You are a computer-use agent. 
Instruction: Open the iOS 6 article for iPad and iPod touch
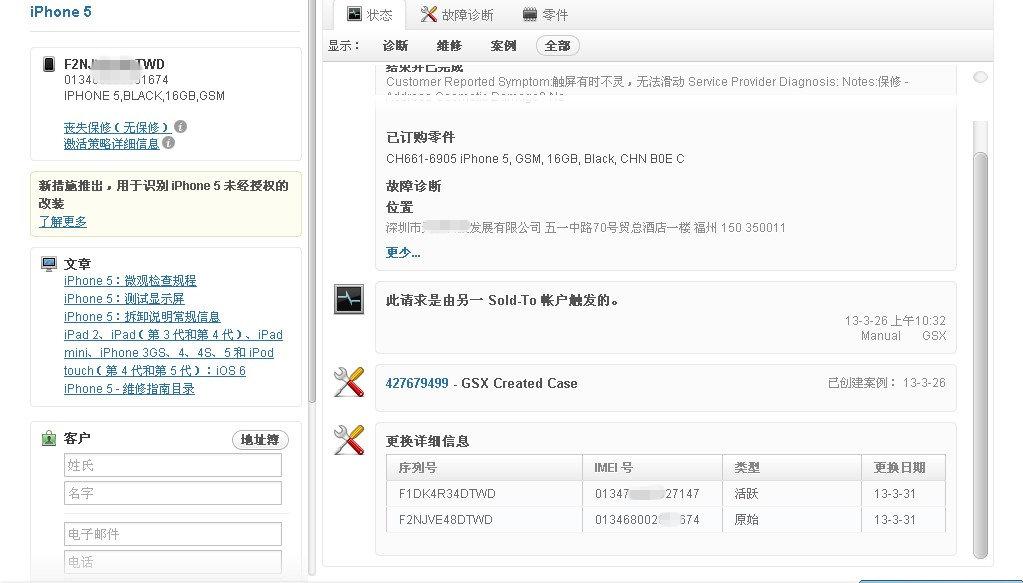click(x=173, y=352)
